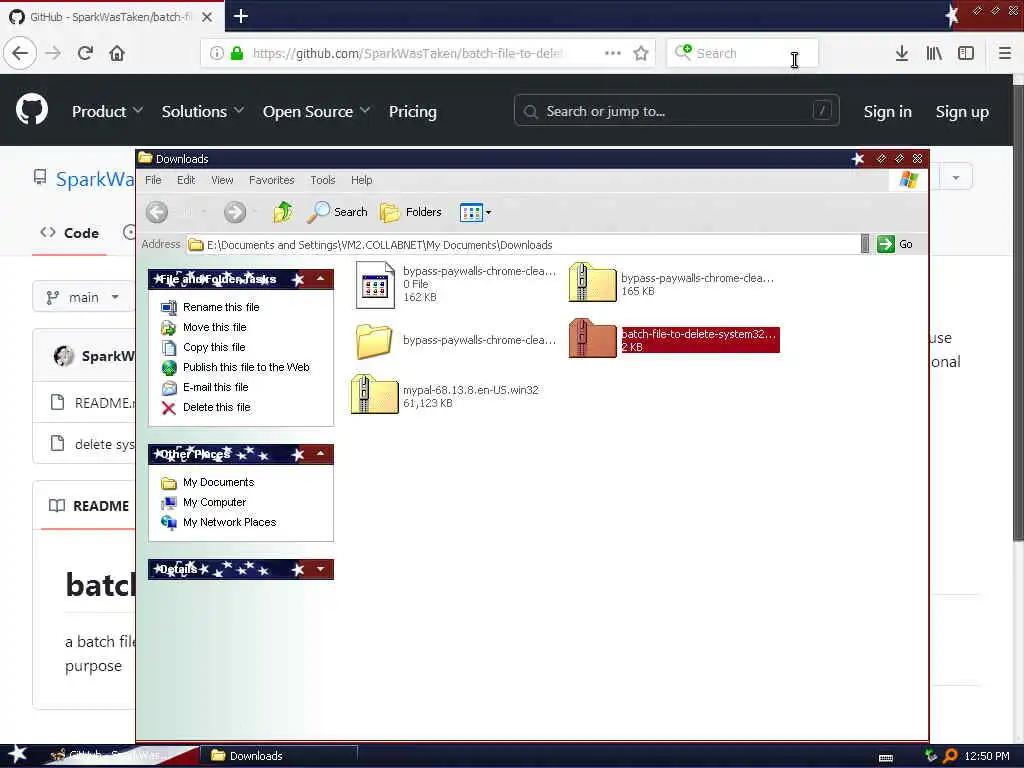
Task: Click the green Go button
Action: click(x=895, y=244)
